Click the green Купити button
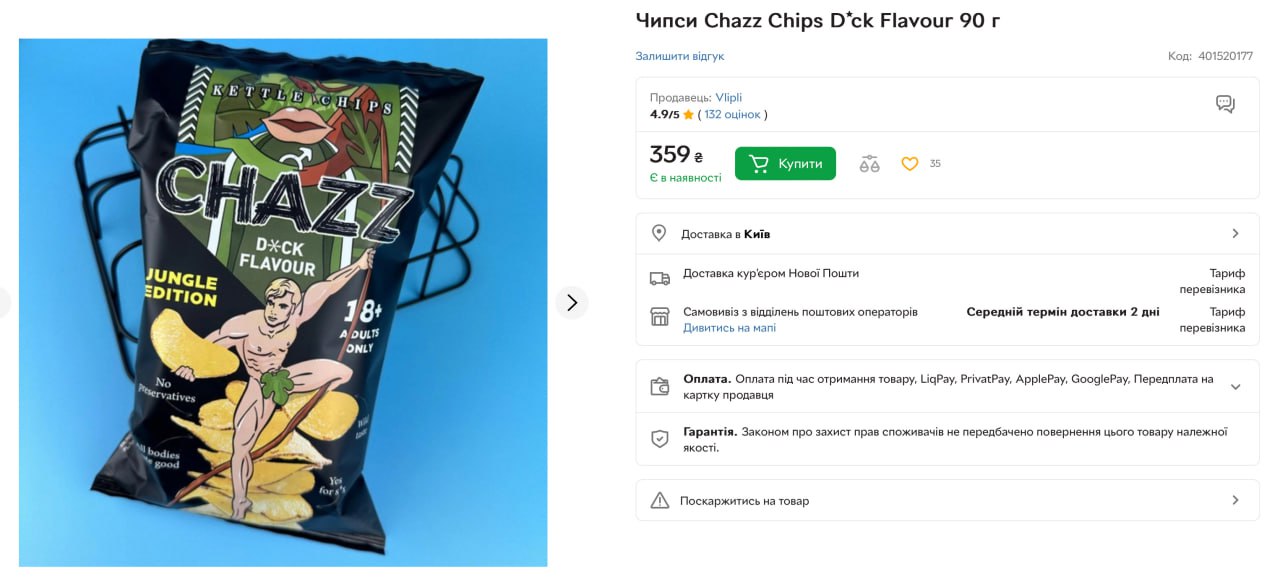The width and height of the screenshot is (1280, 584). coord(785,164)
